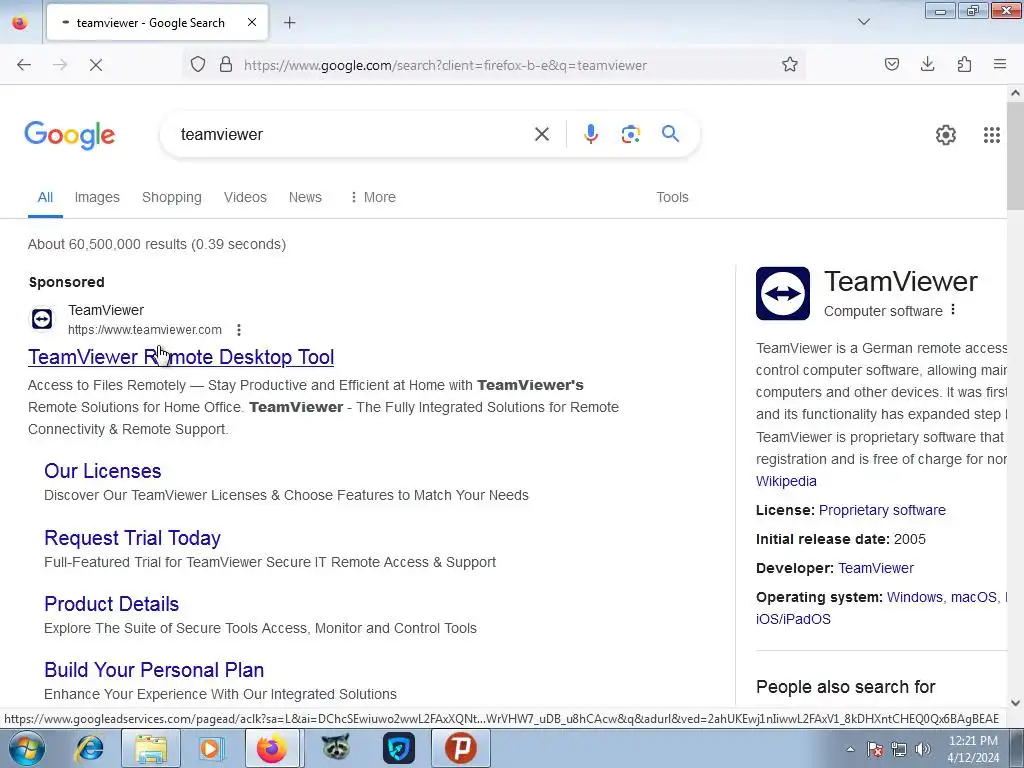Screen dimensions: 1024x768
Task: Expand the list all tabs chevron
Action: pyautogui.click(x=863, y=22)
